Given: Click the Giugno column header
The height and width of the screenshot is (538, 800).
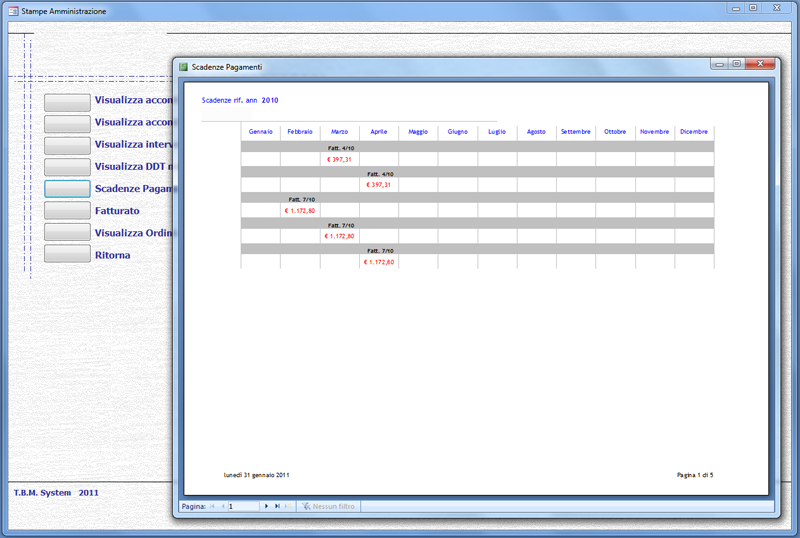Looking at the screenshot, I should pos(458,132).
